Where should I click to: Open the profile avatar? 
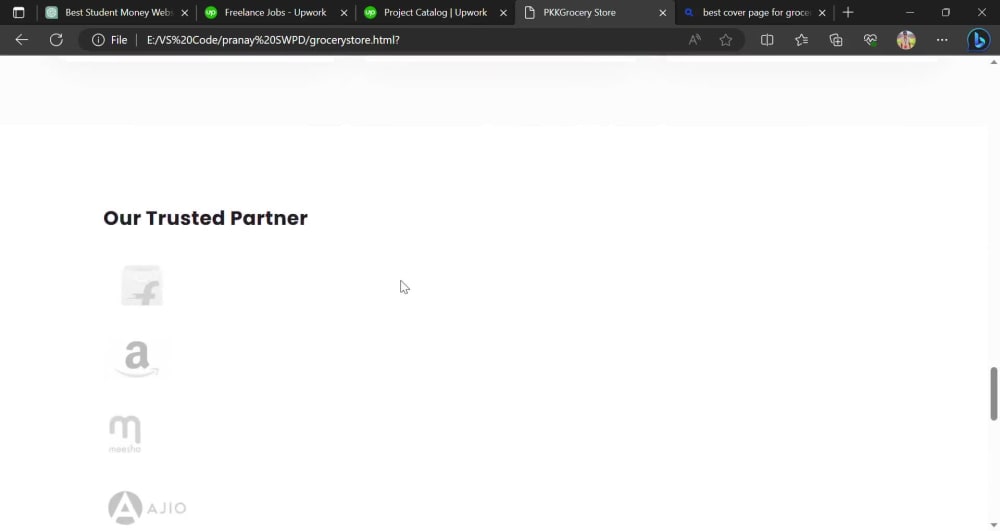(906, 40)
